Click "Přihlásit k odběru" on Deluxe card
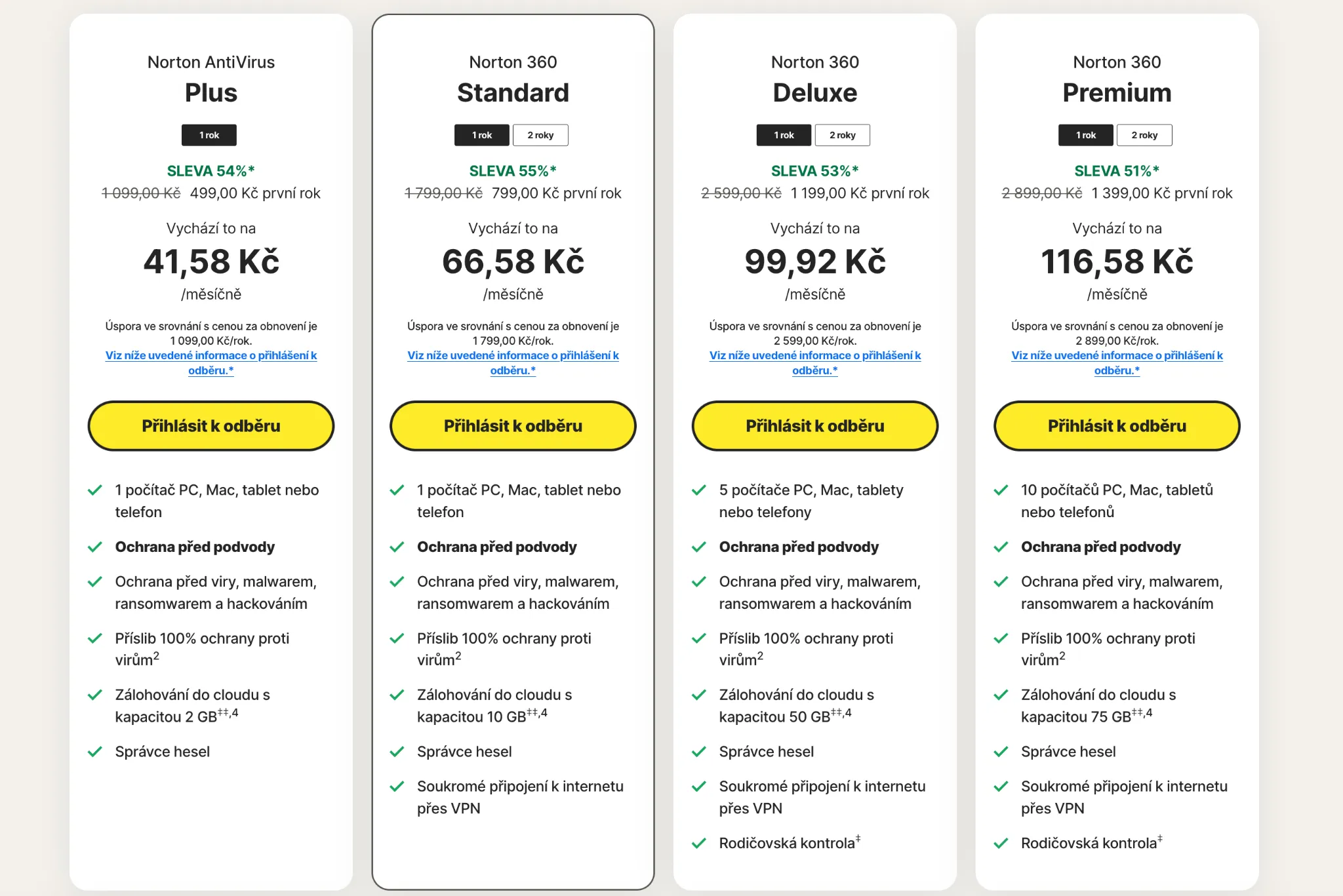 click(814, 426)
